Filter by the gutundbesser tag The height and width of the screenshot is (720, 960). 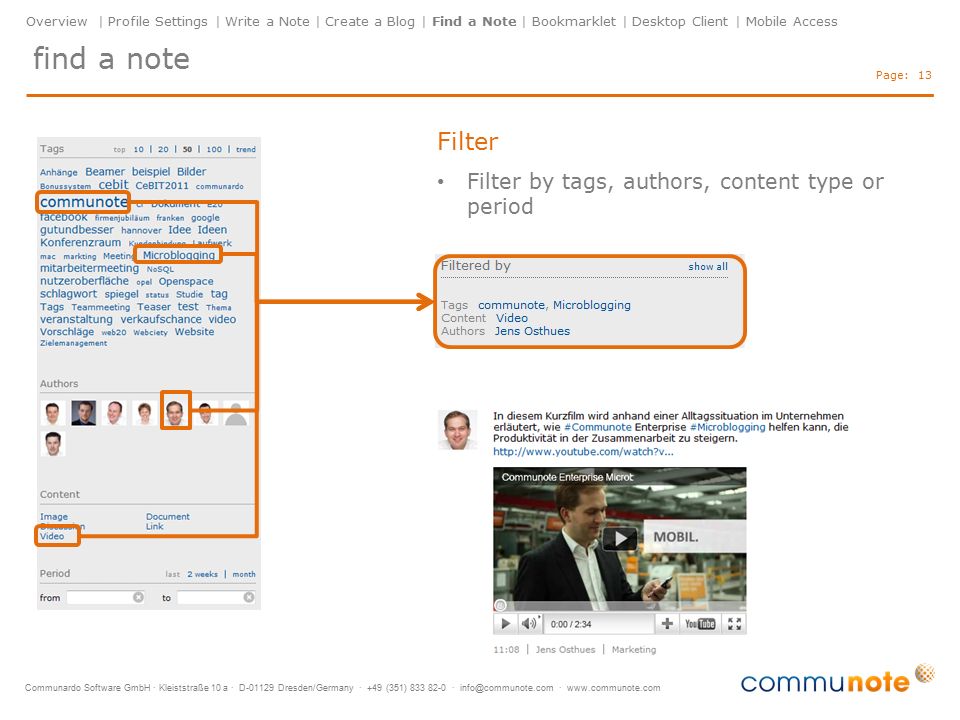77,230
